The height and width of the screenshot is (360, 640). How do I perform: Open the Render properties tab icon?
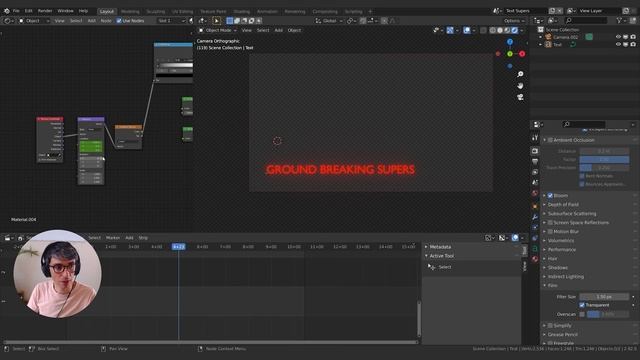click(535, 151)
